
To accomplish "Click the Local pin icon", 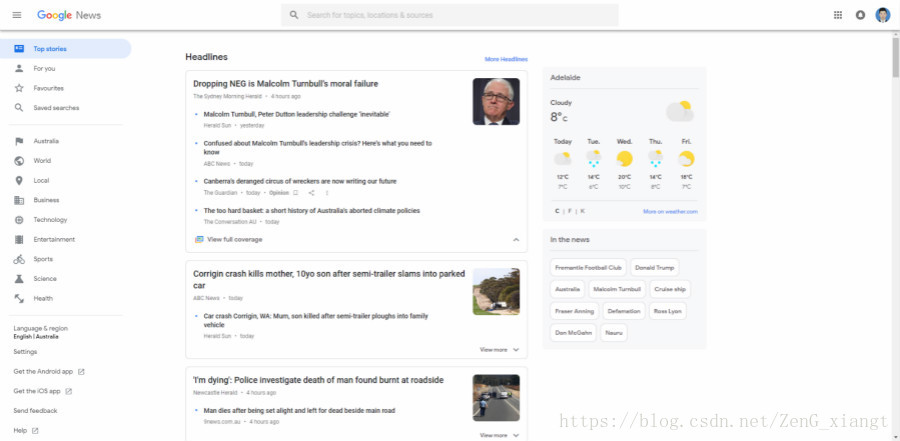I will 19,180.
